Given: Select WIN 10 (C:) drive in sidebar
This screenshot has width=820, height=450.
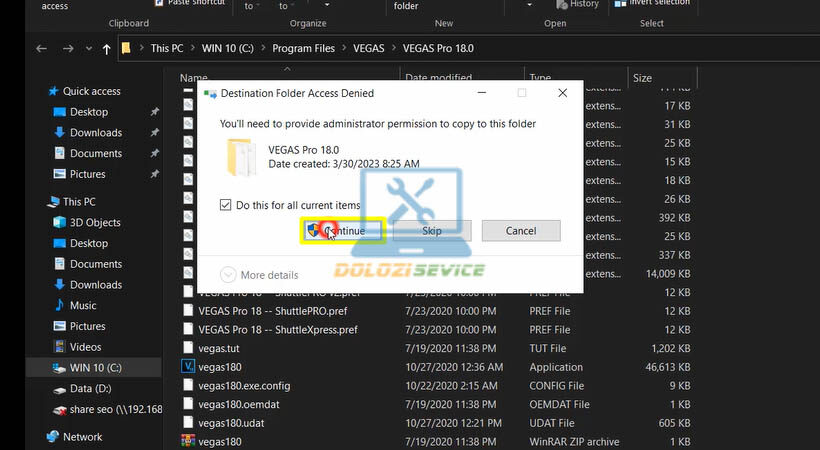Looking at the screenshot, I should [x=96, y=368].
